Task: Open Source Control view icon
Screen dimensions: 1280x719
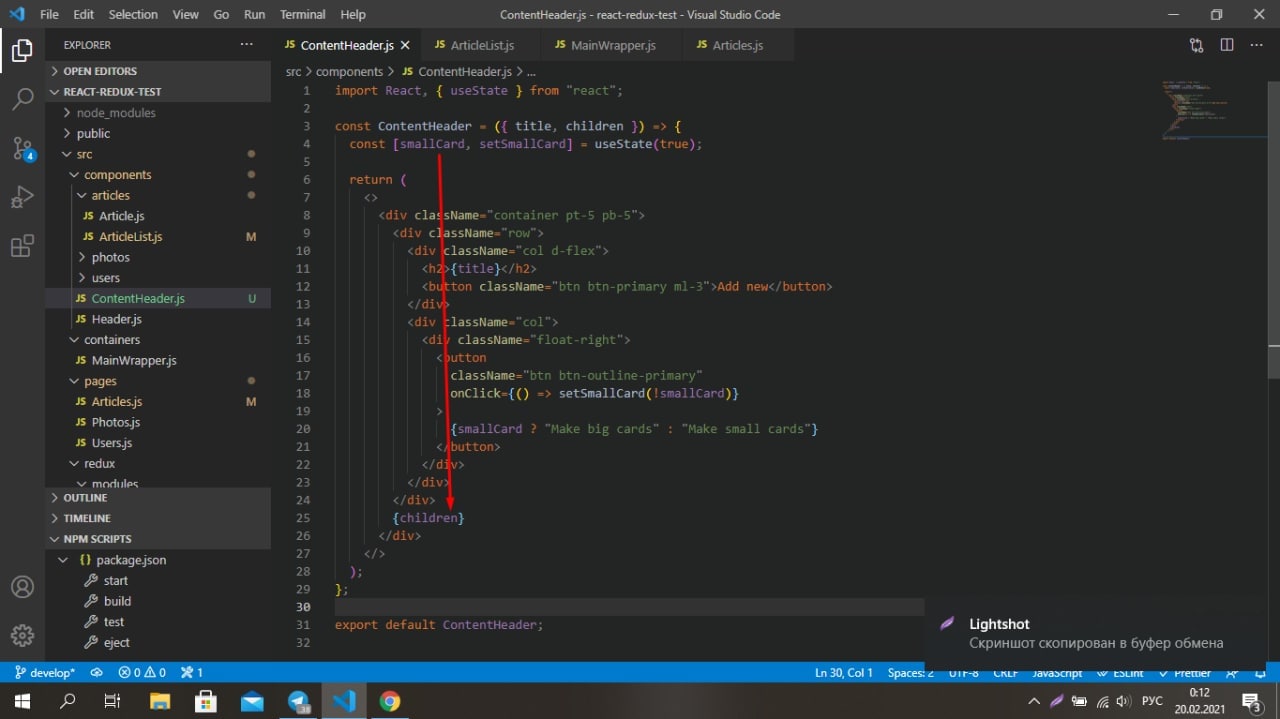Action: click(x=22, y=149)
